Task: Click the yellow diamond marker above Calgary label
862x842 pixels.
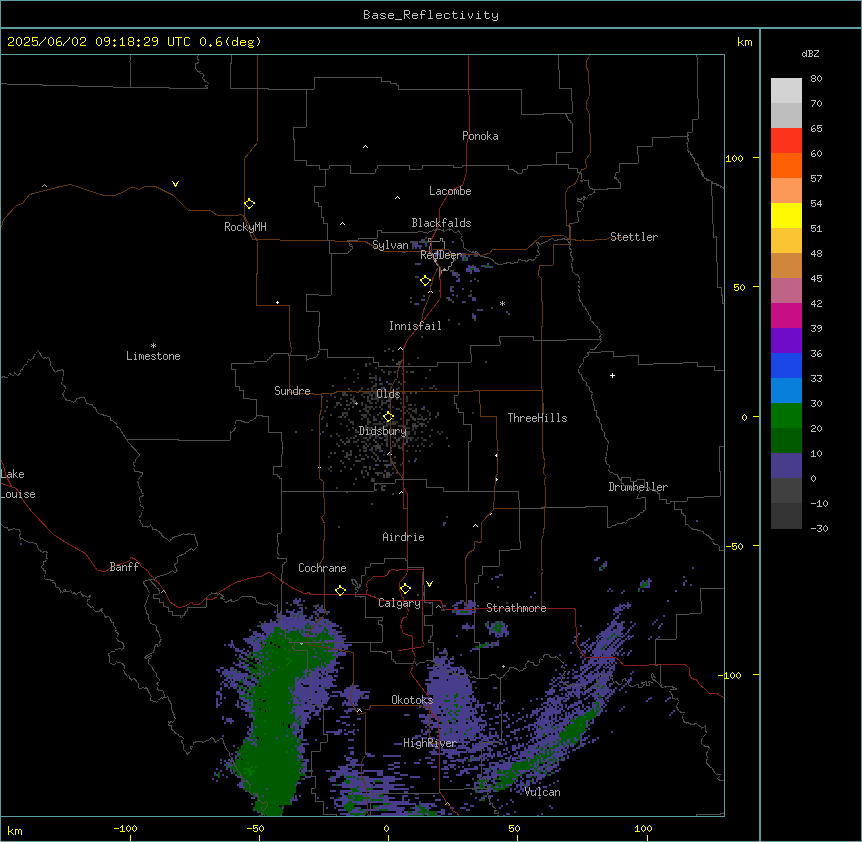Action: [405, 589]
